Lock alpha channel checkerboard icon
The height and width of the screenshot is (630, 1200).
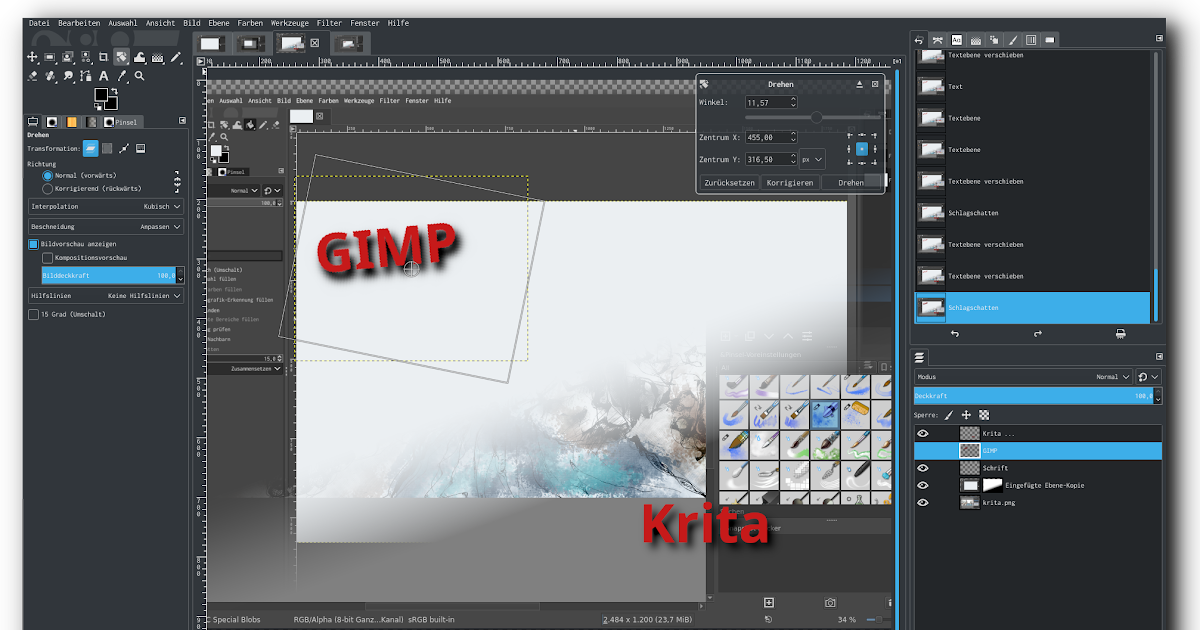(x=984, y=415)
